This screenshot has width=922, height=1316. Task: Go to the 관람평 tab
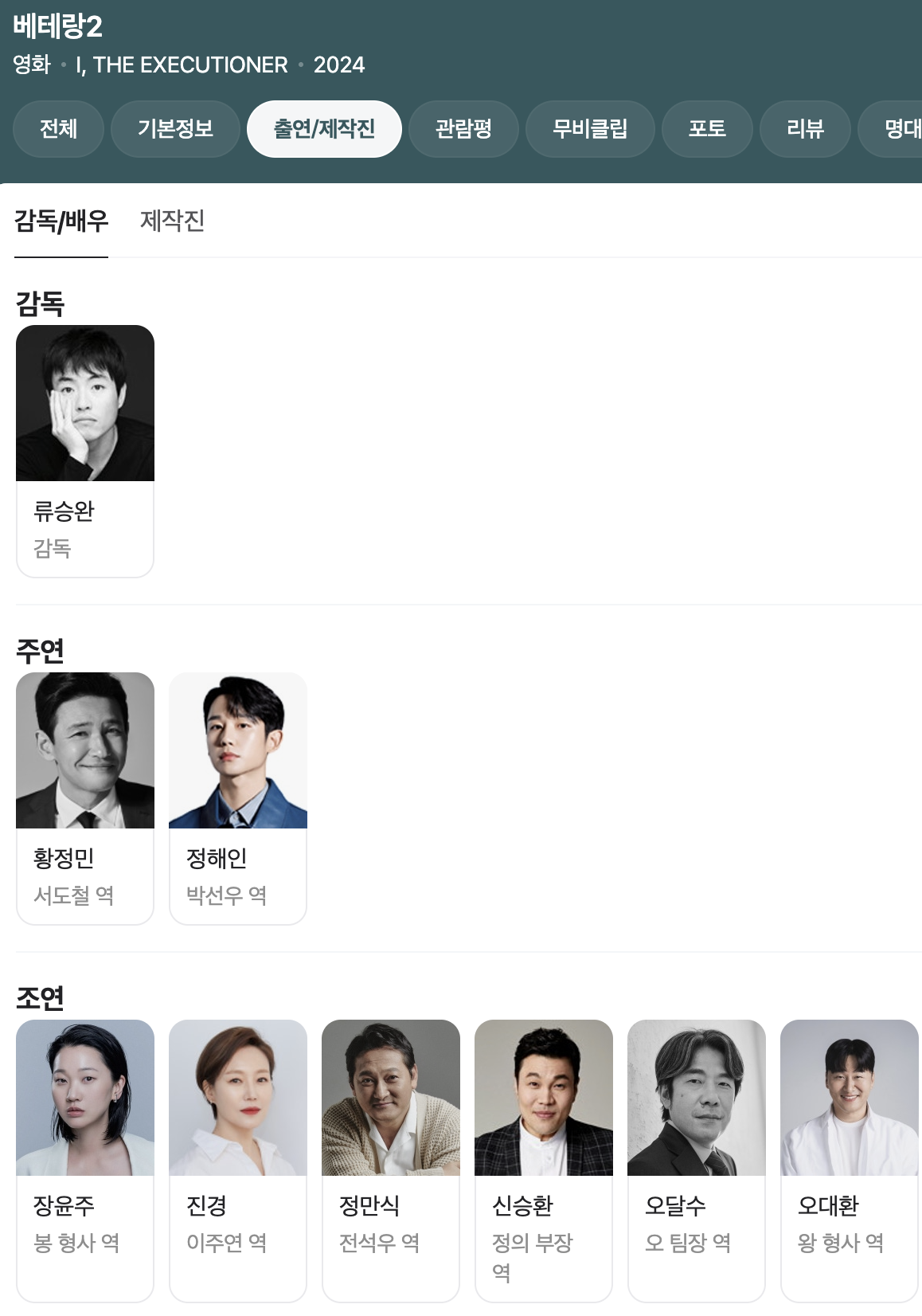click(463, 129)
